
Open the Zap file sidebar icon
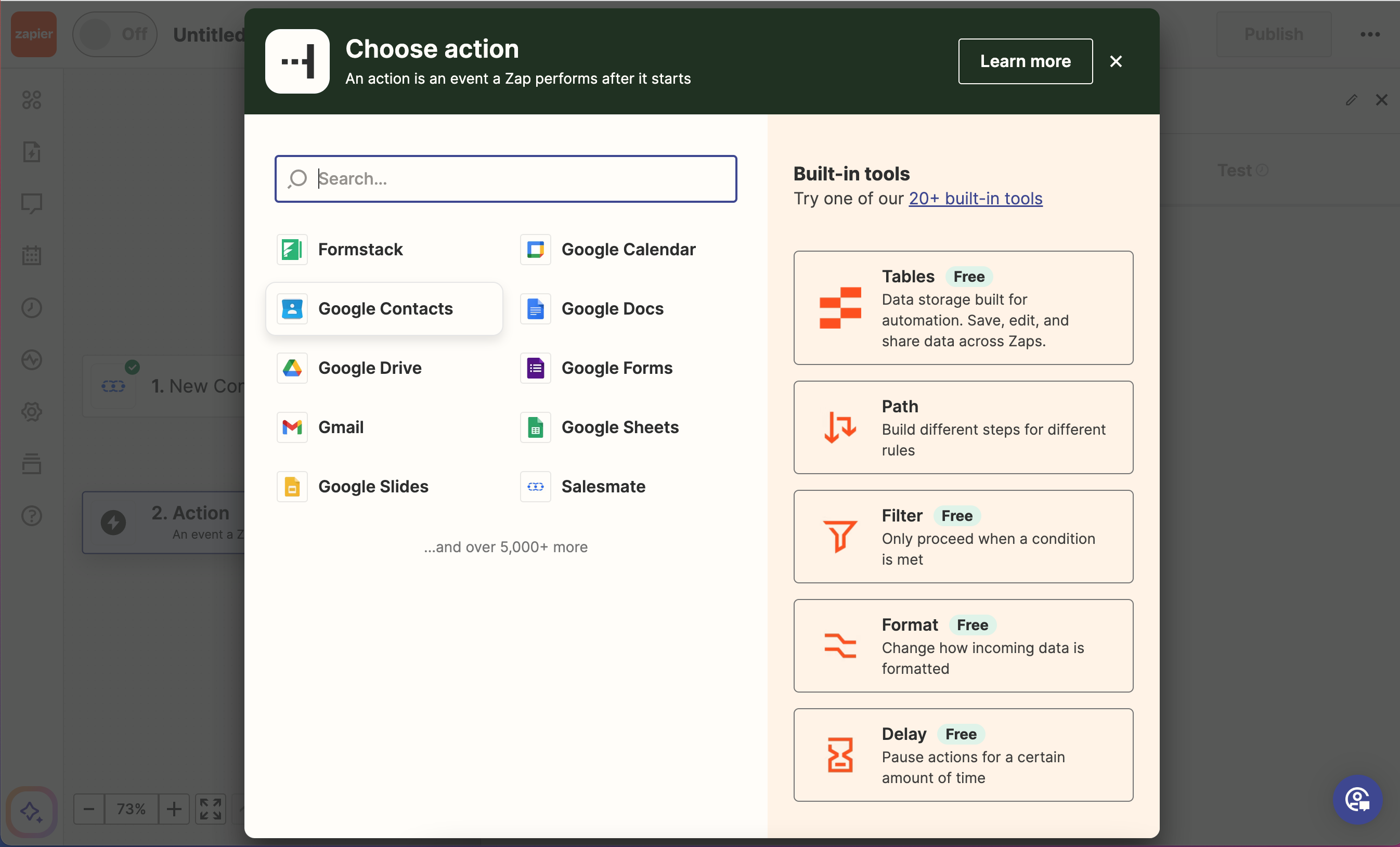(x=32, y=152)
